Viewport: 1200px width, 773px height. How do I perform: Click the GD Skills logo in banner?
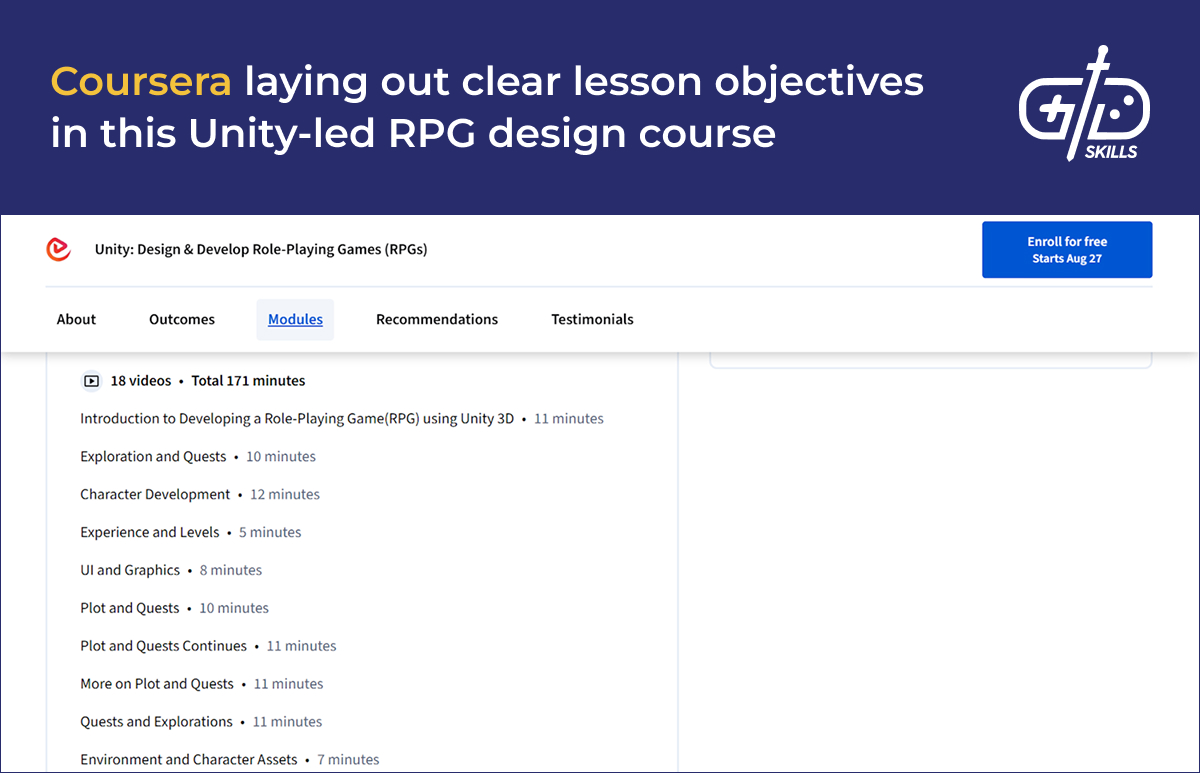click(1084, 103)
